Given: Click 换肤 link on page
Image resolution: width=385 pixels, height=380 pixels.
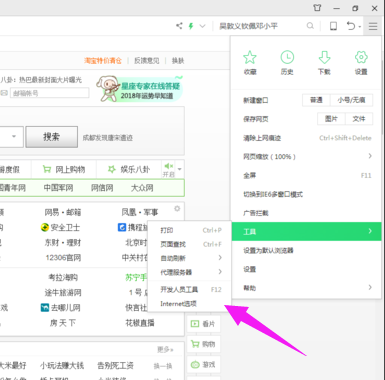Looking at the screenshot, I should pyautogui.click(x=178, y=61).
